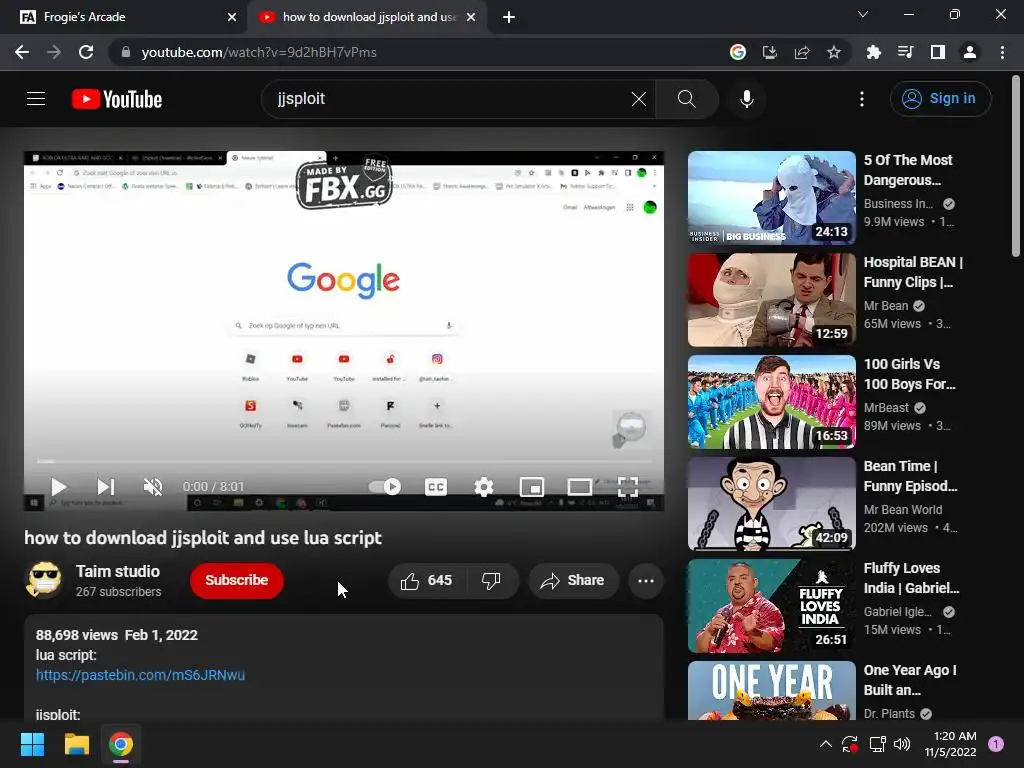Subscribe to Taim studio
The width and height of the screenshot is (1024, 768).
(x=236, y=580)
